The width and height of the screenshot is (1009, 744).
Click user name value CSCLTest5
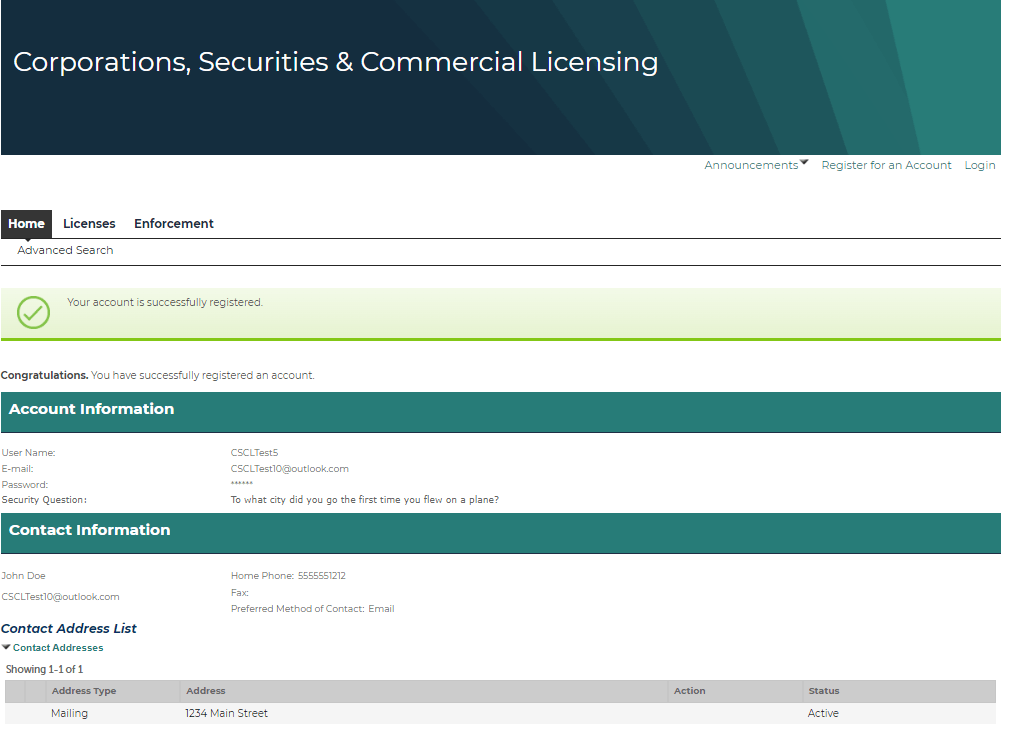click(254, 453)
